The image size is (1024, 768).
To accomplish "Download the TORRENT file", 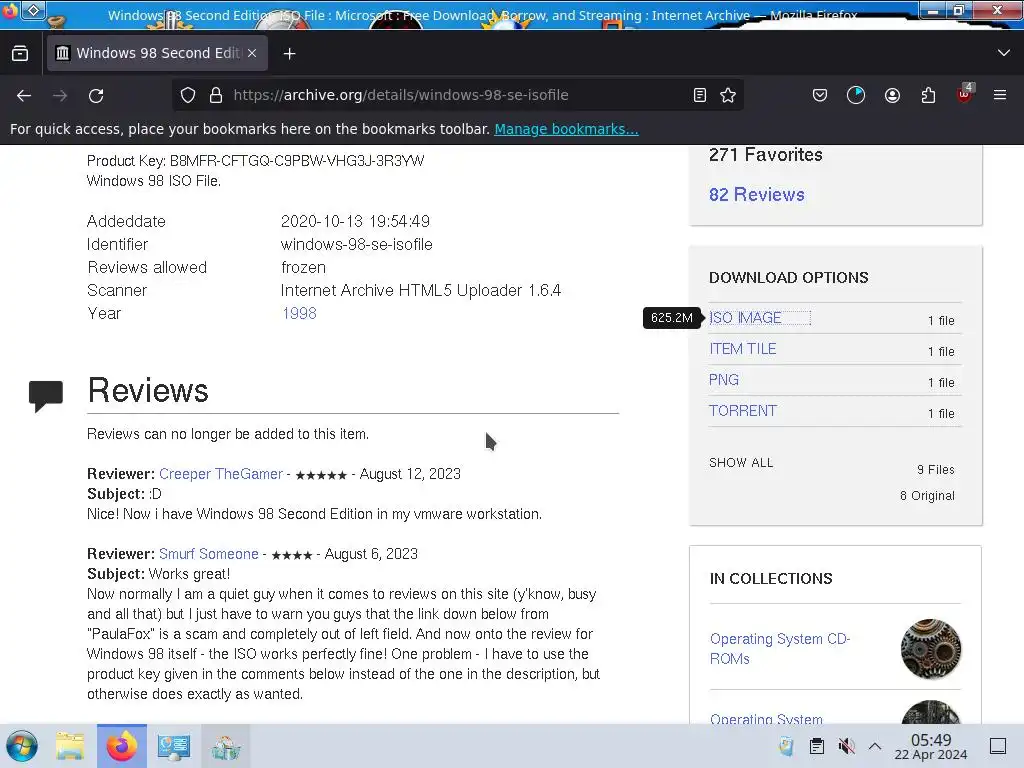I will [x=743, y=411].
